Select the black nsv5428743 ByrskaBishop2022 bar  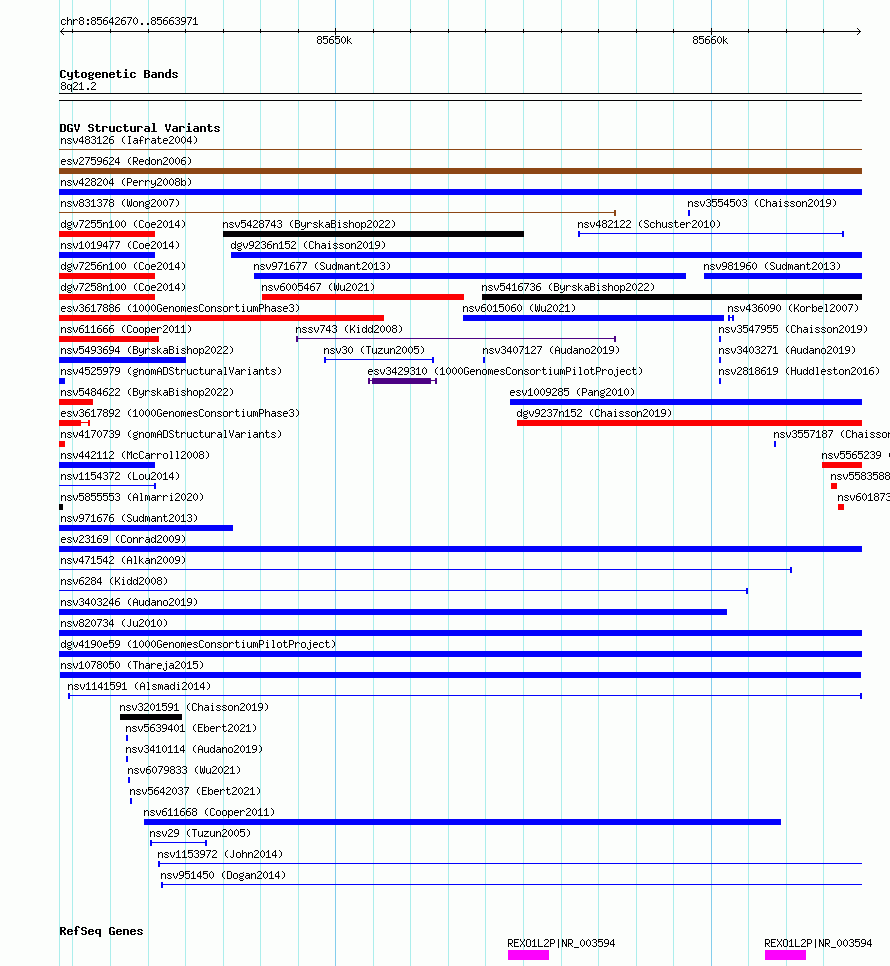(373, 234)
